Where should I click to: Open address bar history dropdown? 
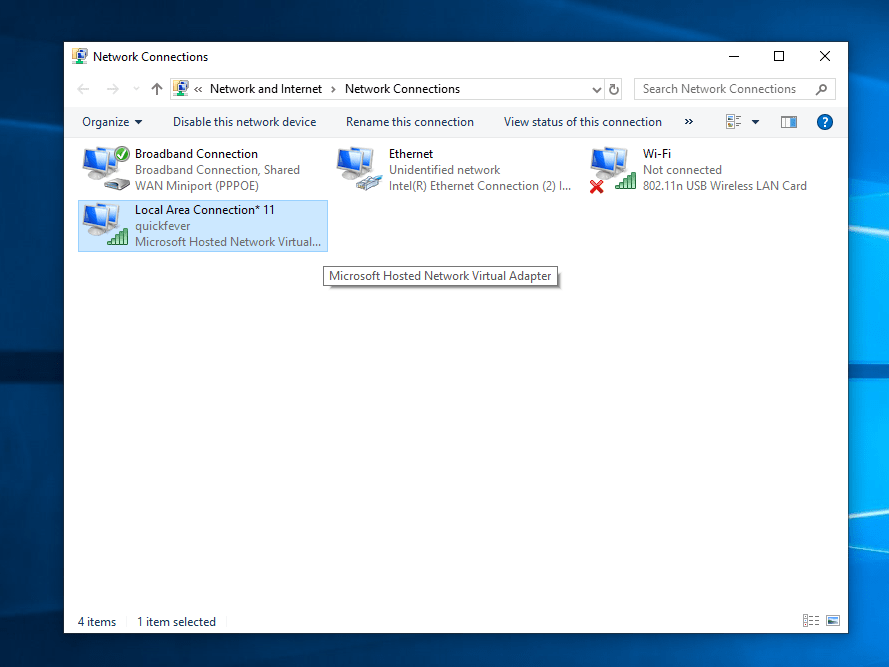[x=596, y=90]
